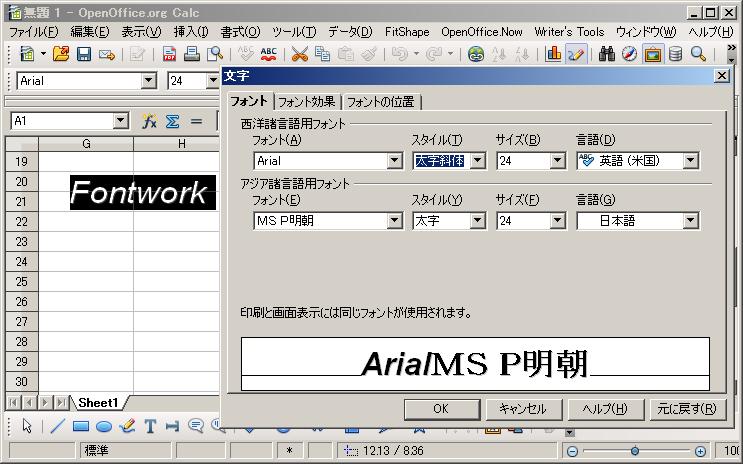Expand Name Box A1 dropdown arrow
Screen dimensions: 743x464
[x=121, y=121]
